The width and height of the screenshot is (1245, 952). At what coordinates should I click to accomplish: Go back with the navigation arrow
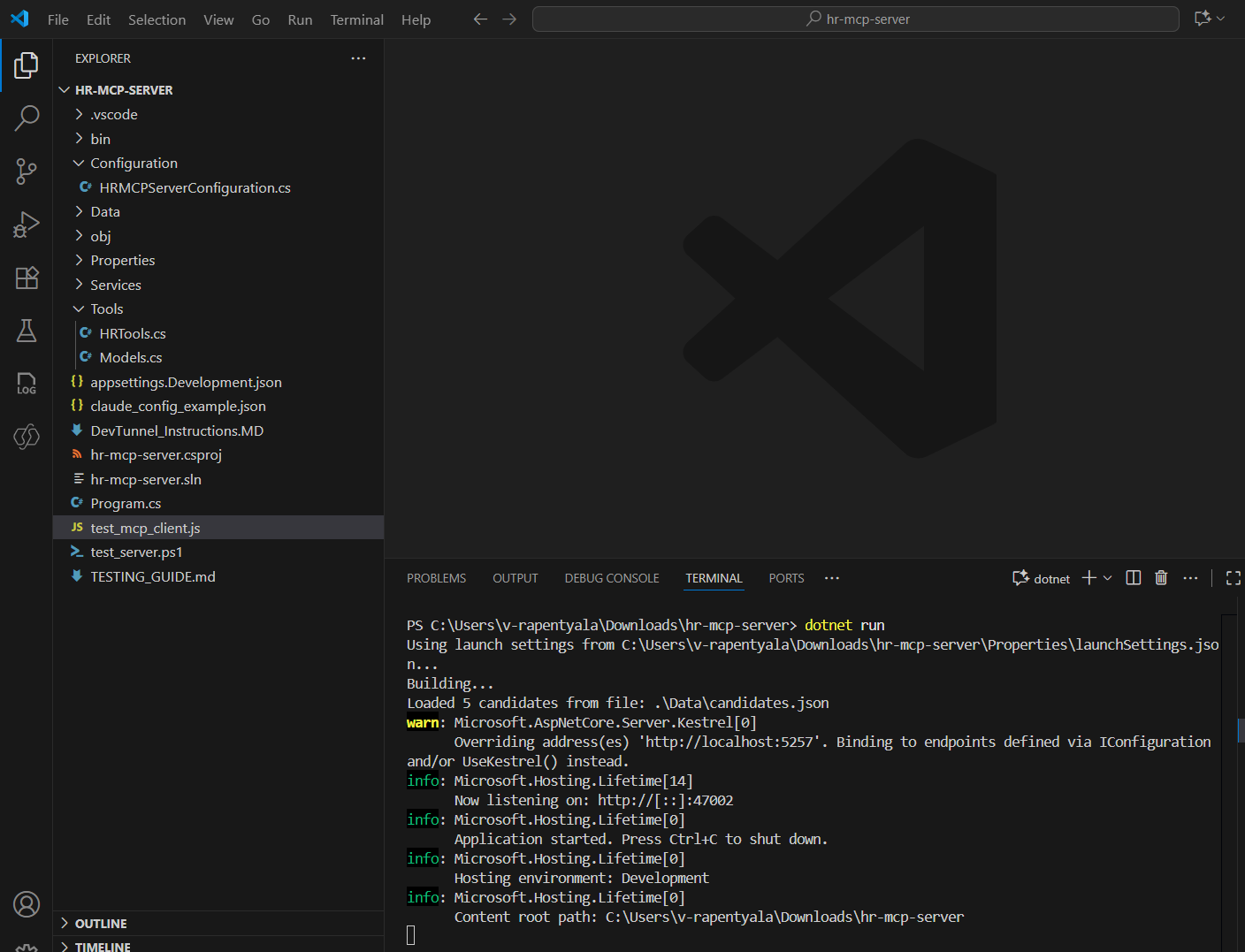point(480,19)
